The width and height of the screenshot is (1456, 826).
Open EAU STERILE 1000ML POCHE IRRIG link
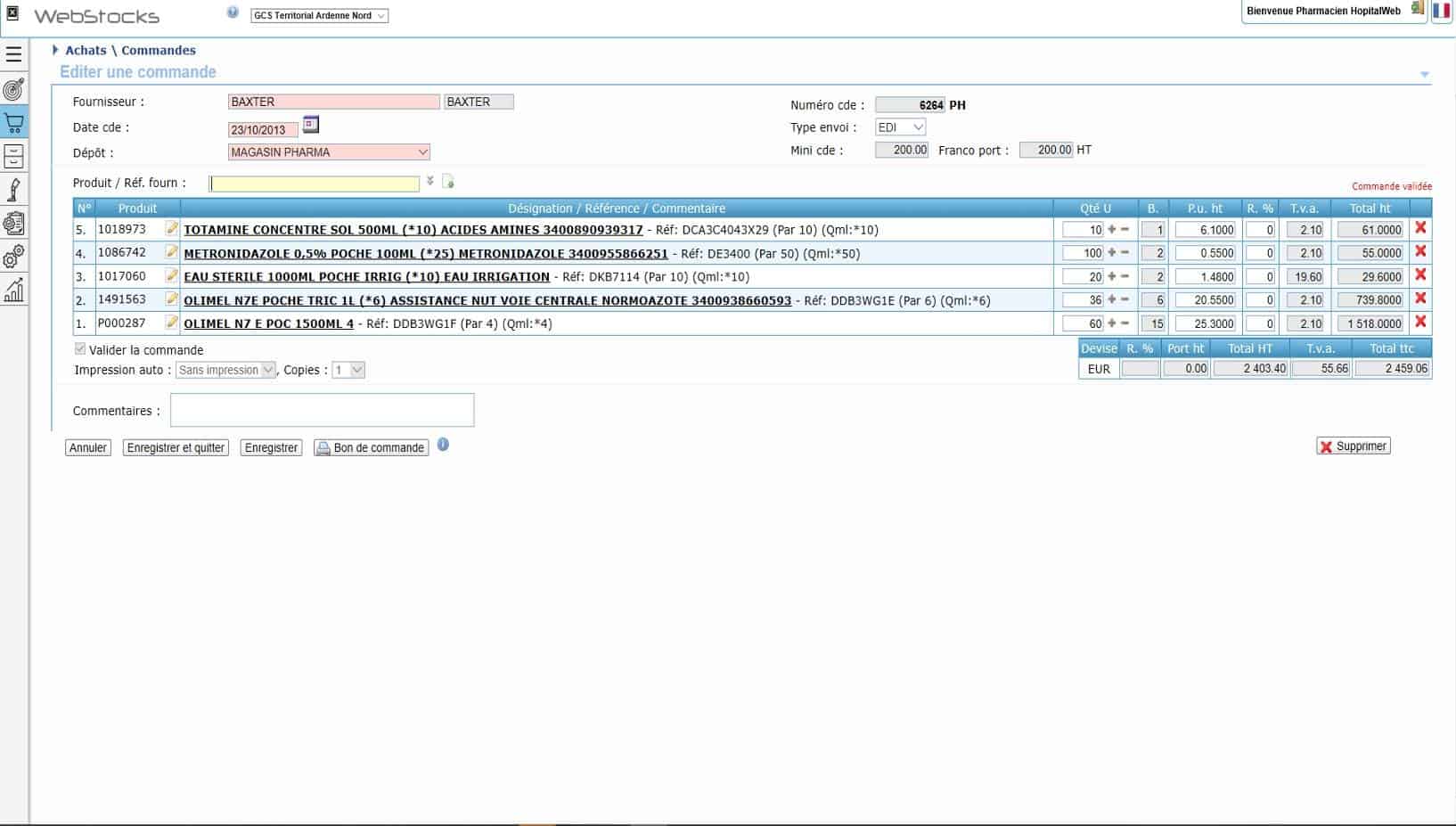tap(366, 277)
